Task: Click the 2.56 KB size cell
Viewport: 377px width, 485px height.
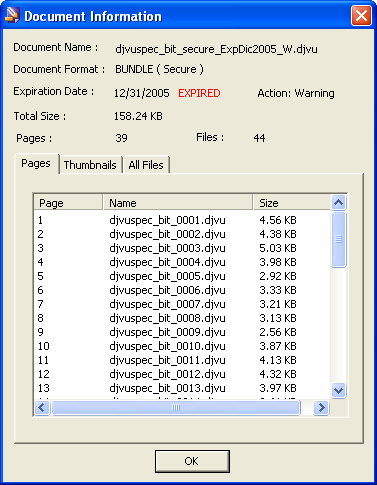Action: 278,332
